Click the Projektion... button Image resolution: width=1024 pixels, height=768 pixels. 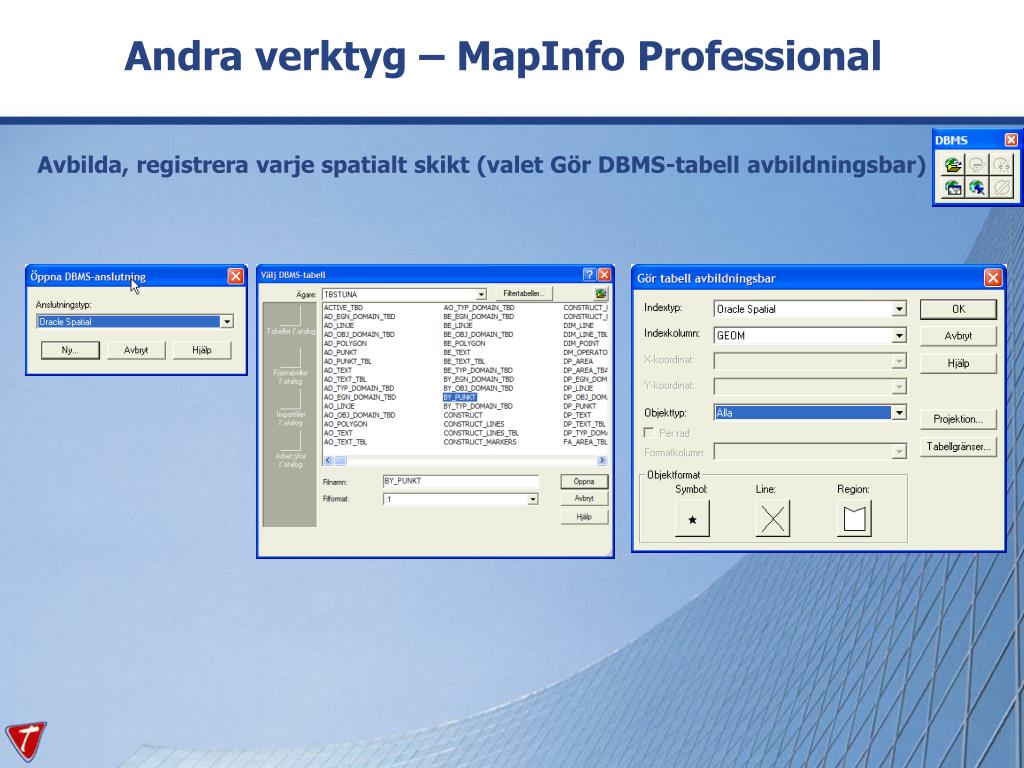click(x=958, y=419)
